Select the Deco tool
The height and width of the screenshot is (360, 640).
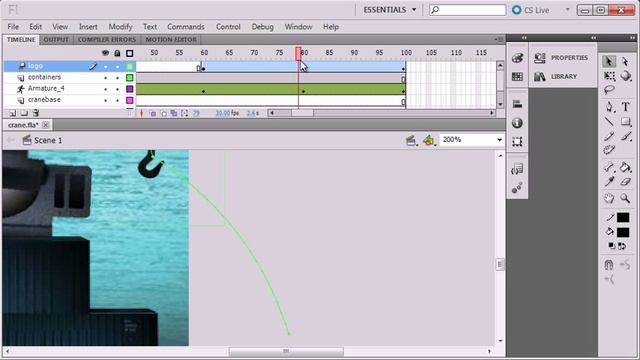[609, 150]
